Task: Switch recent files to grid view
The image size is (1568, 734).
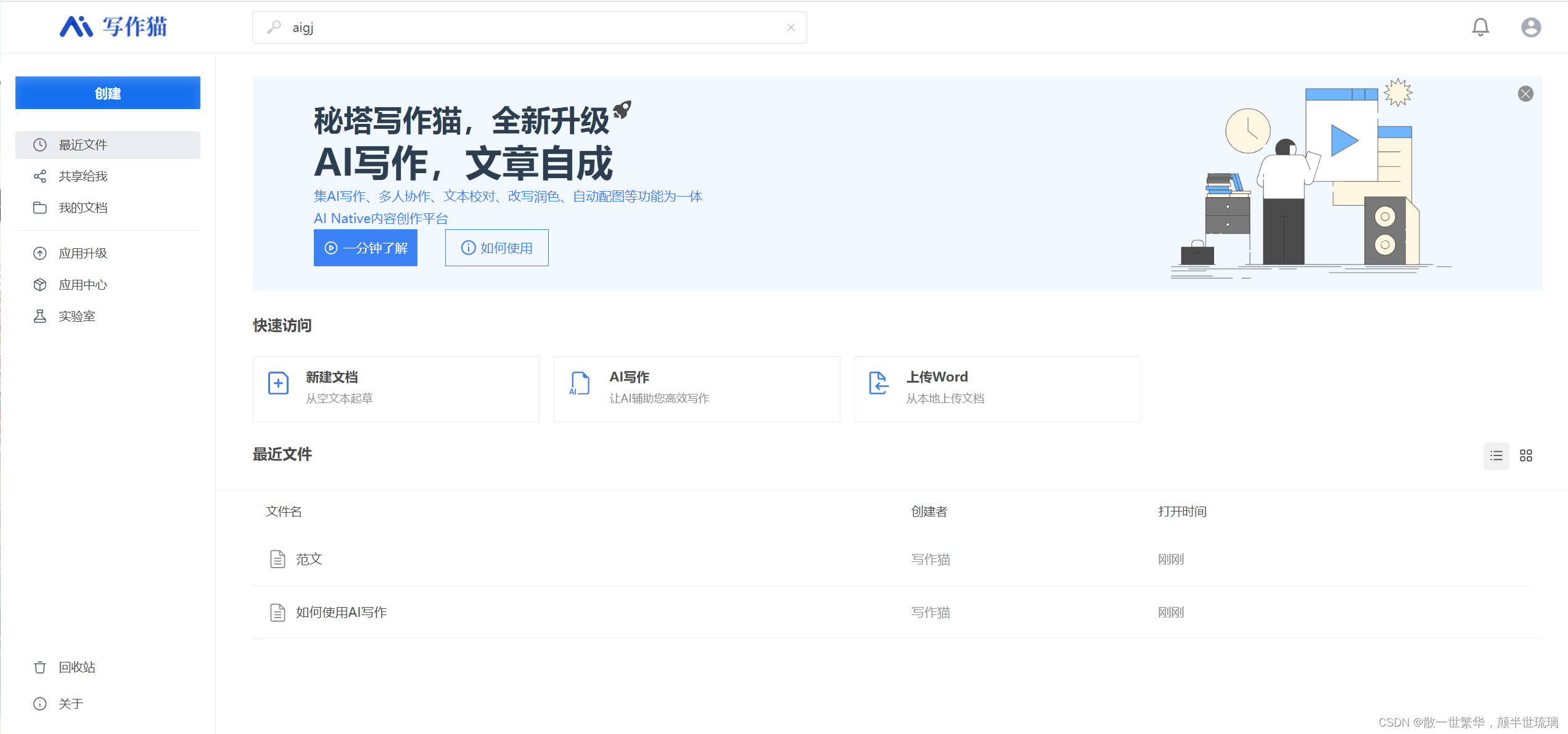Action: pyautogui.click(x=1526, y=456)
